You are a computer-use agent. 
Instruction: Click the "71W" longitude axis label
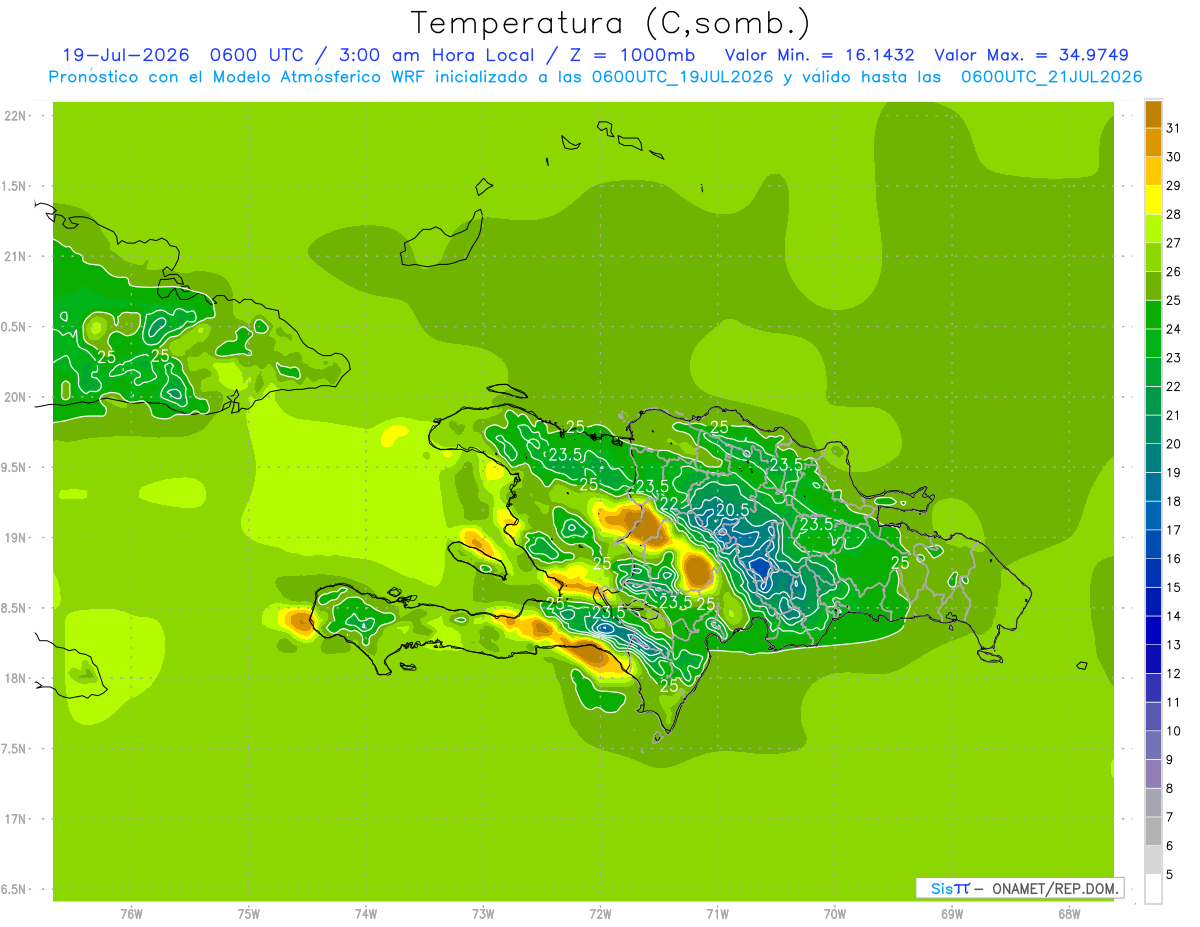(717, 913)
